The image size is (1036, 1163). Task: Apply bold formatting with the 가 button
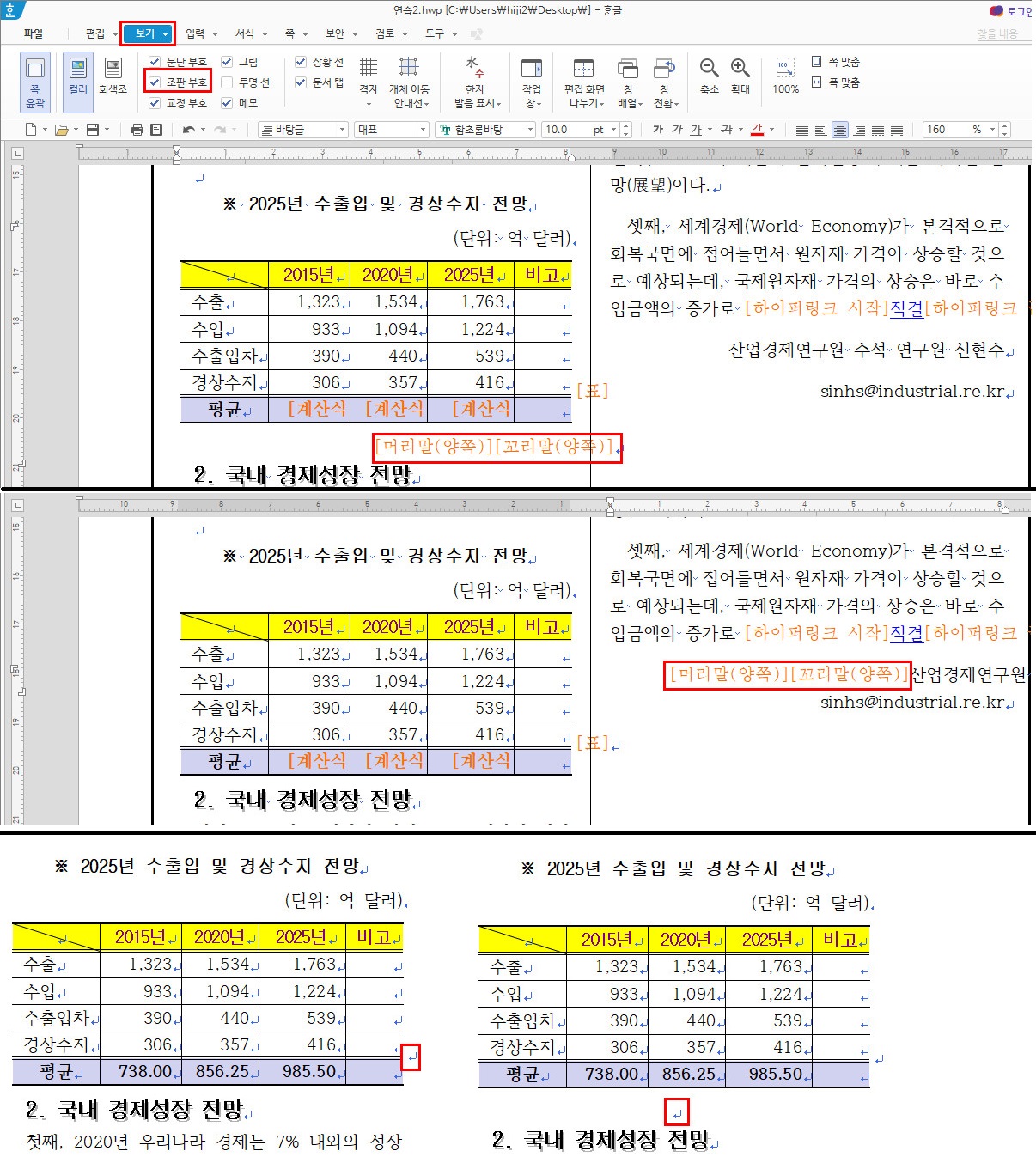pyautogui.click(x=658, y=130)
